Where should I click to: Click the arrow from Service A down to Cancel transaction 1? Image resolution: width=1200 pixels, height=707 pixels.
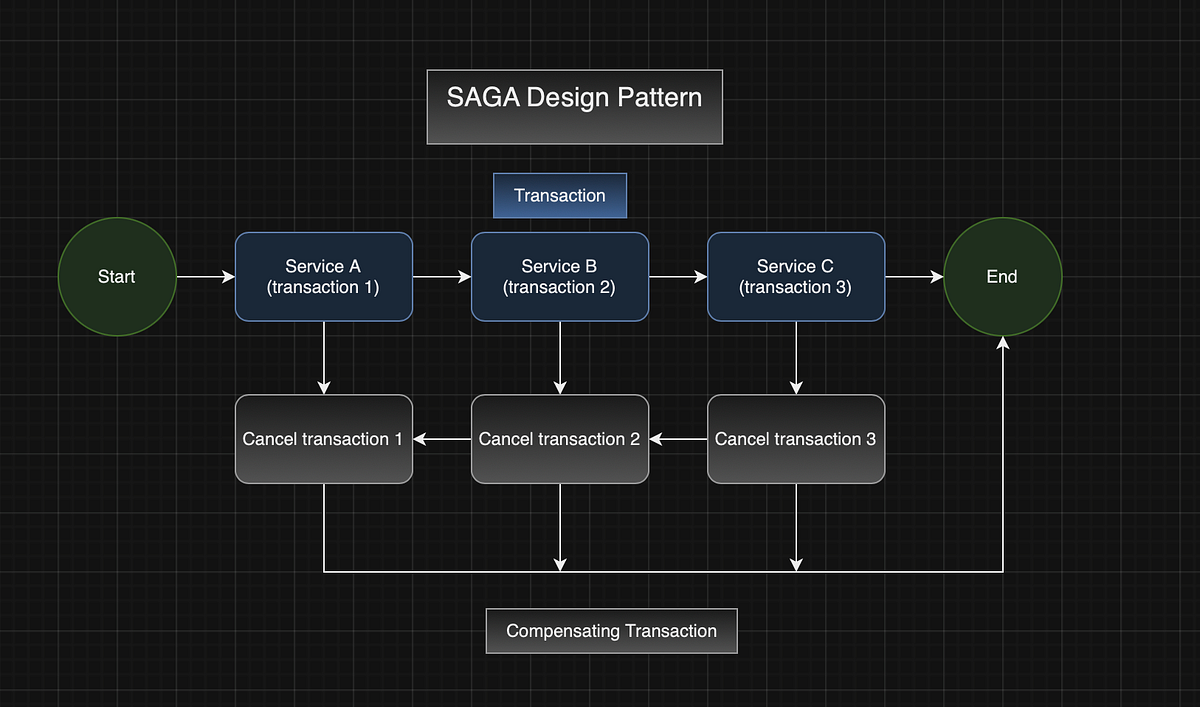coord(323,357)
